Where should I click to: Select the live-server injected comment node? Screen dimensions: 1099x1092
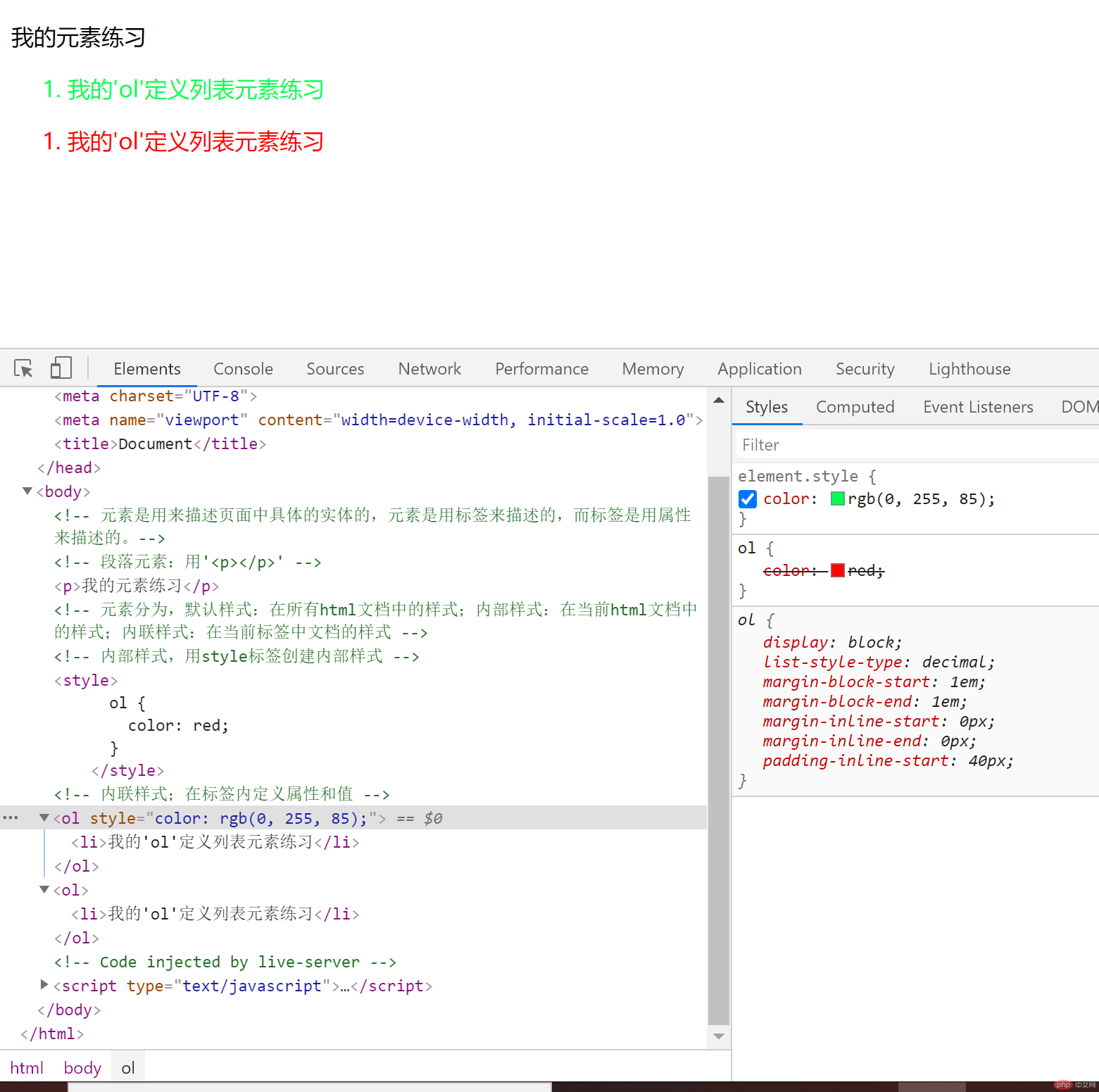(225, 962)
